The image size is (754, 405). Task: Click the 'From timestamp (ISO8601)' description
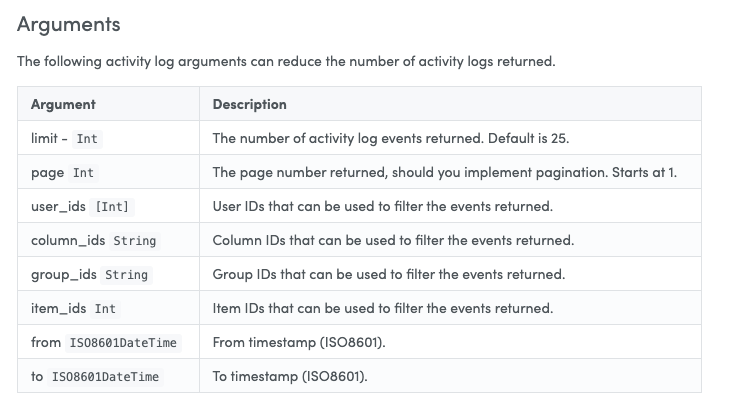[x=299, y=342]
